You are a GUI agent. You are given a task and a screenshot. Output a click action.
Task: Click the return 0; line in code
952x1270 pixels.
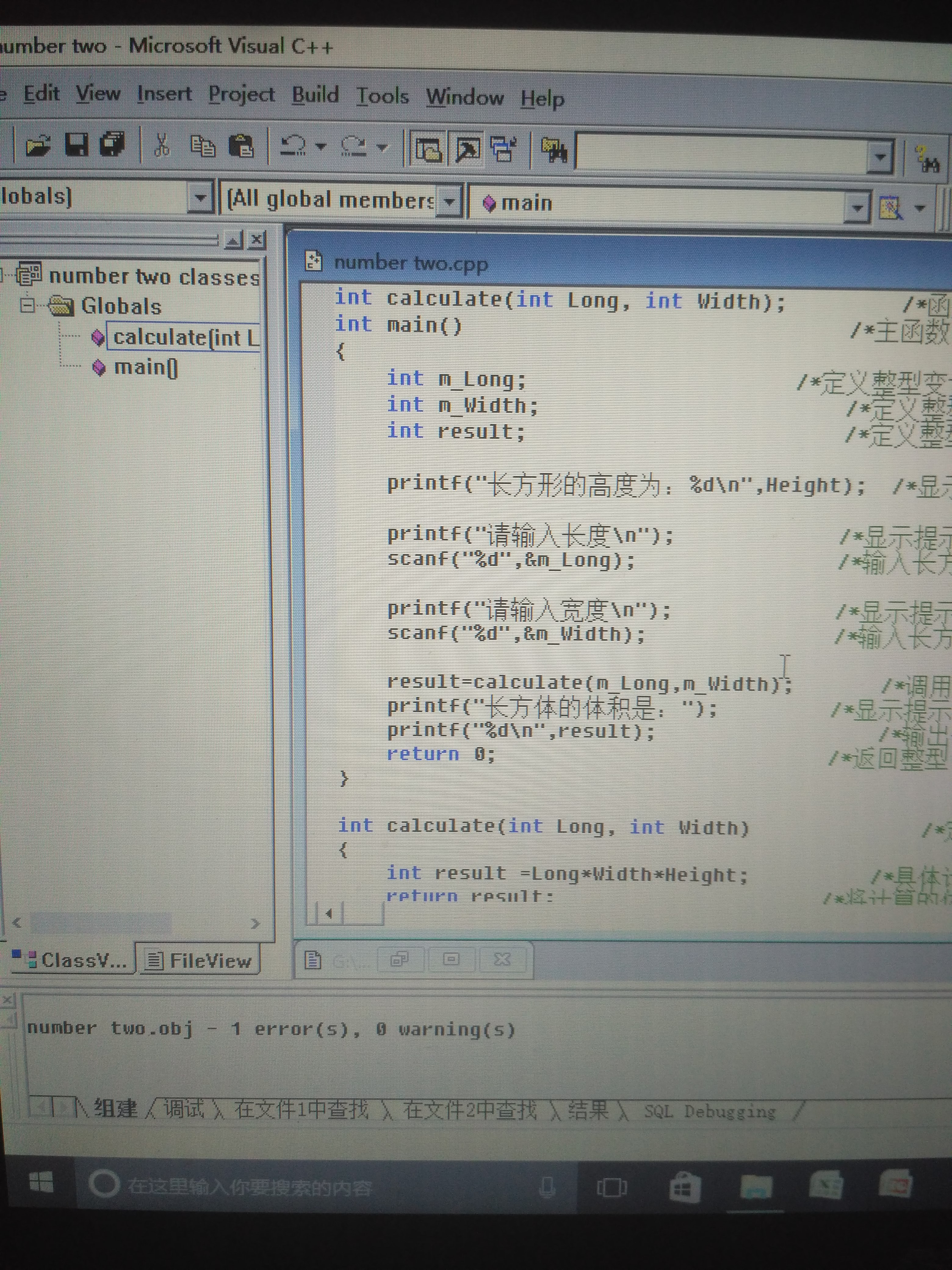441,754
